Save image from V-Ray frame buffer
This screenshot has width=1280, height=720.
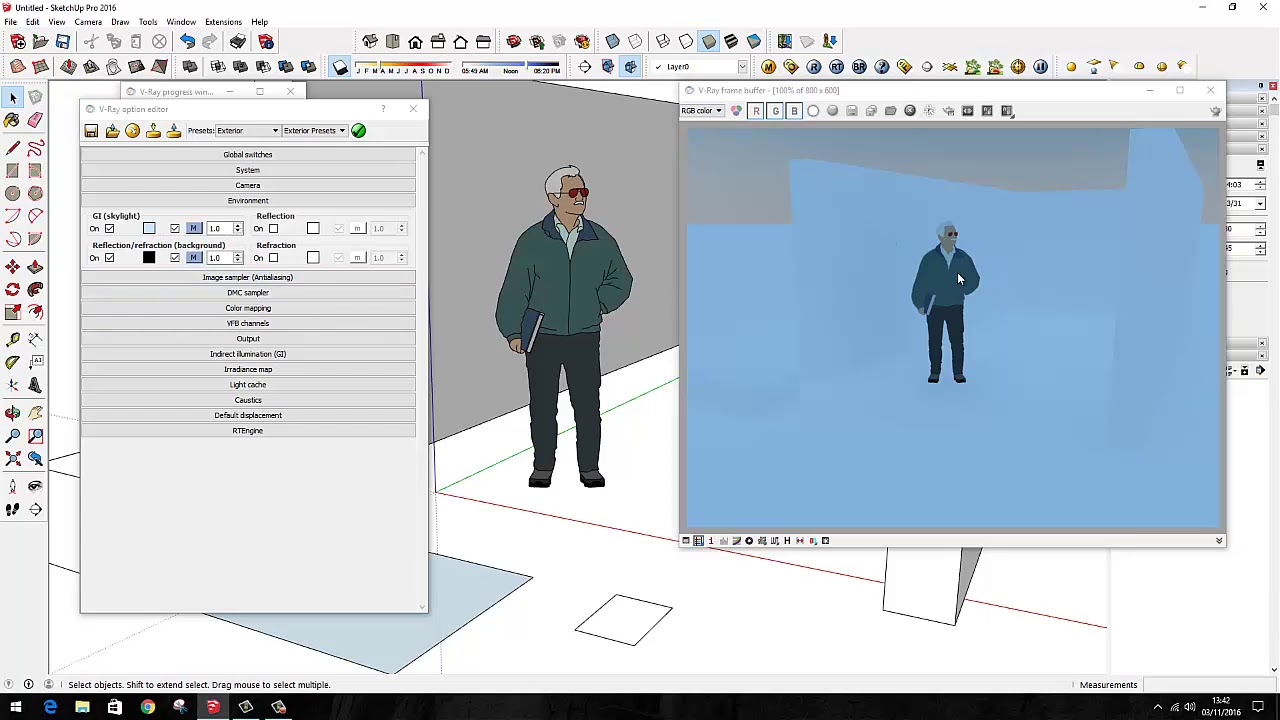tap(852, 111)
